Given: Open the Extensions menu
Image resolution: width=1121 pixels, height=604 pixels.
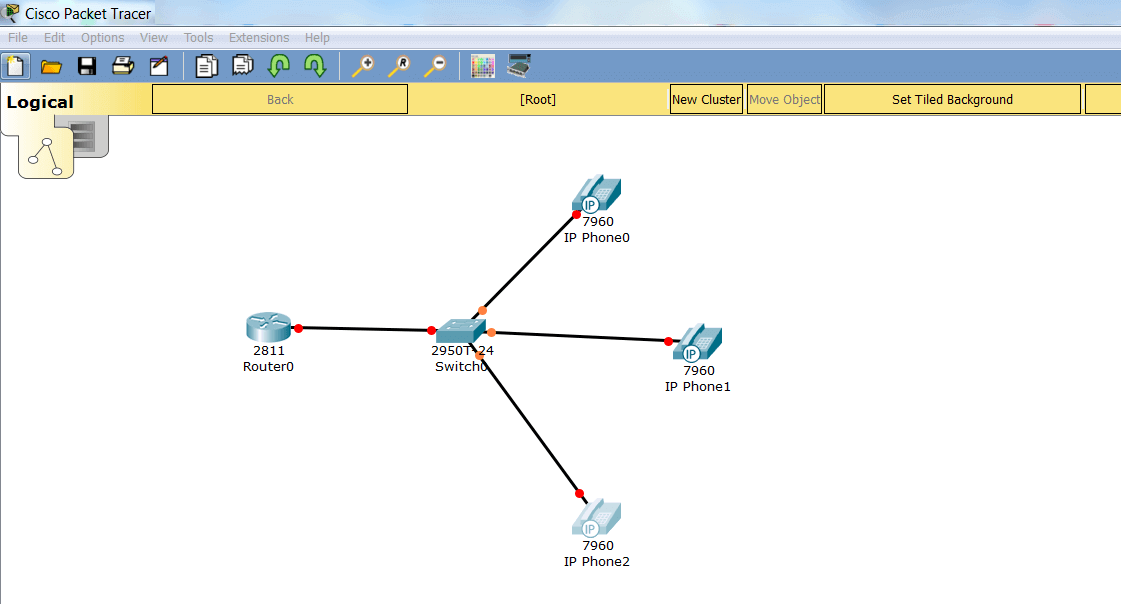Looking at the screenshot, I should point(259,38).
